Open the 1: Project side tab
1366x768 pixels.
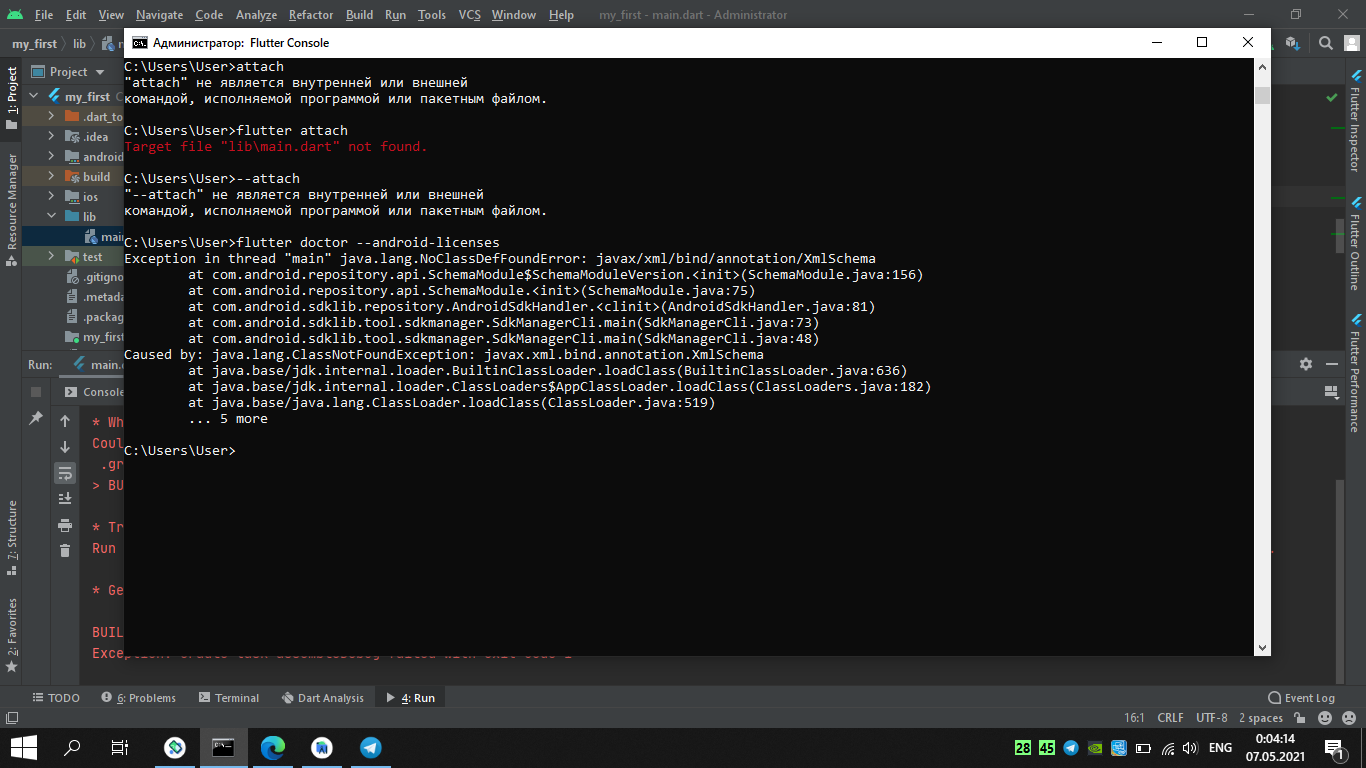pos(12,98)
